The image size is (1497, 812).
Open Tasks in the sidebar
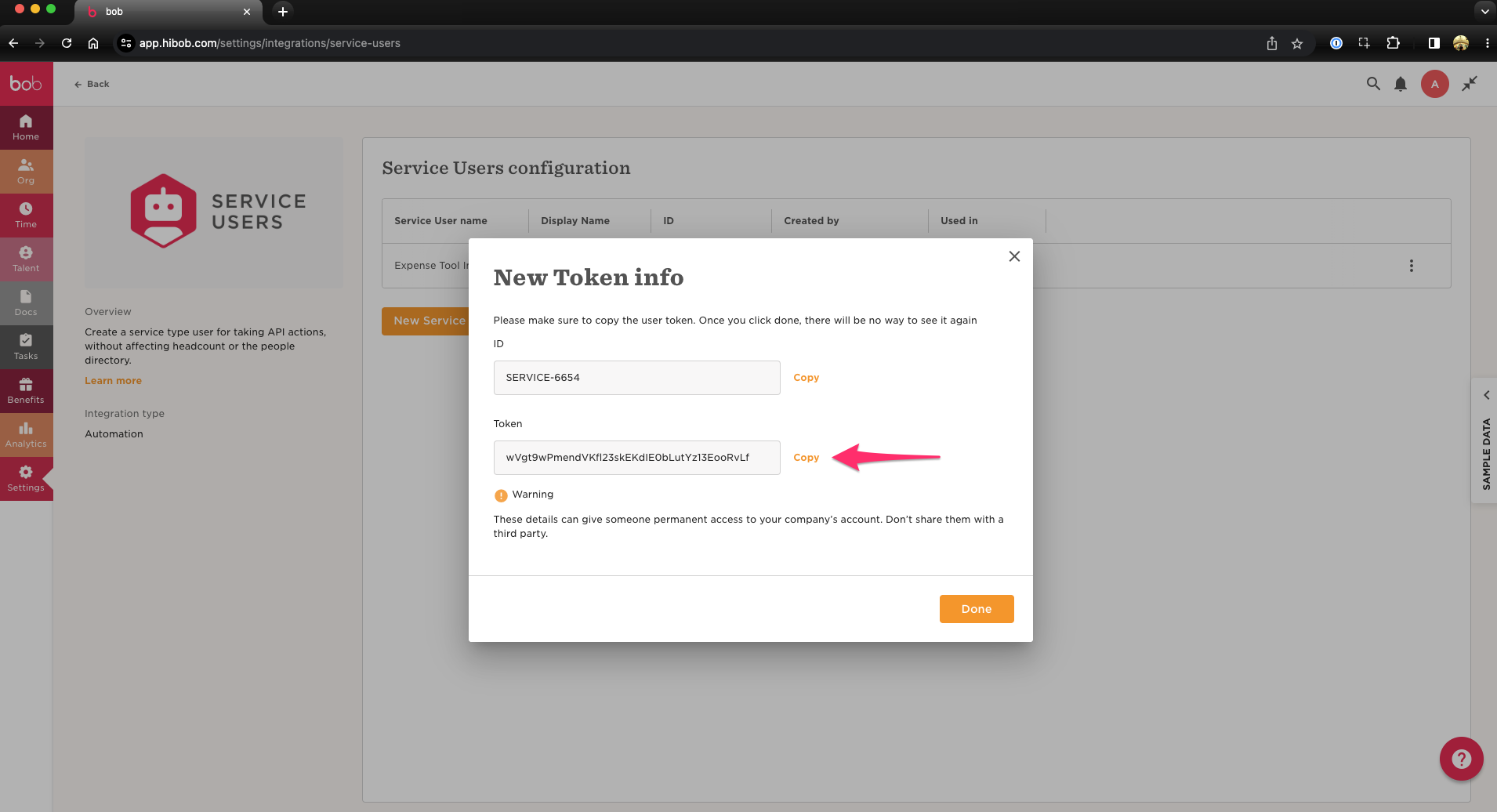pyautogui.click(x=26, y=347)
